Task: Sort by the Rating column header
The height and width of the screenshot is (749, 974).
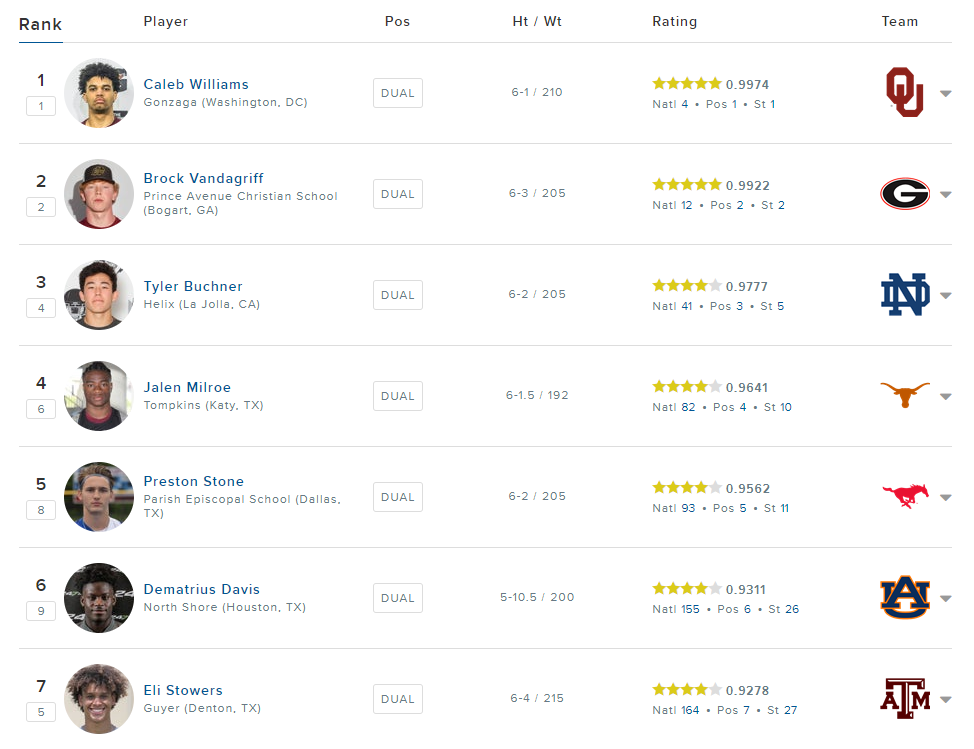Action: pos(674,22)
